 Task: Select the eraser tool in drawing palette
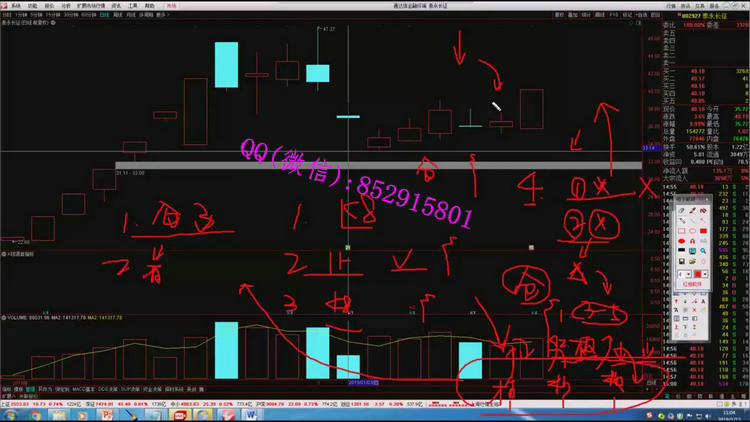(x=681, y=210)
